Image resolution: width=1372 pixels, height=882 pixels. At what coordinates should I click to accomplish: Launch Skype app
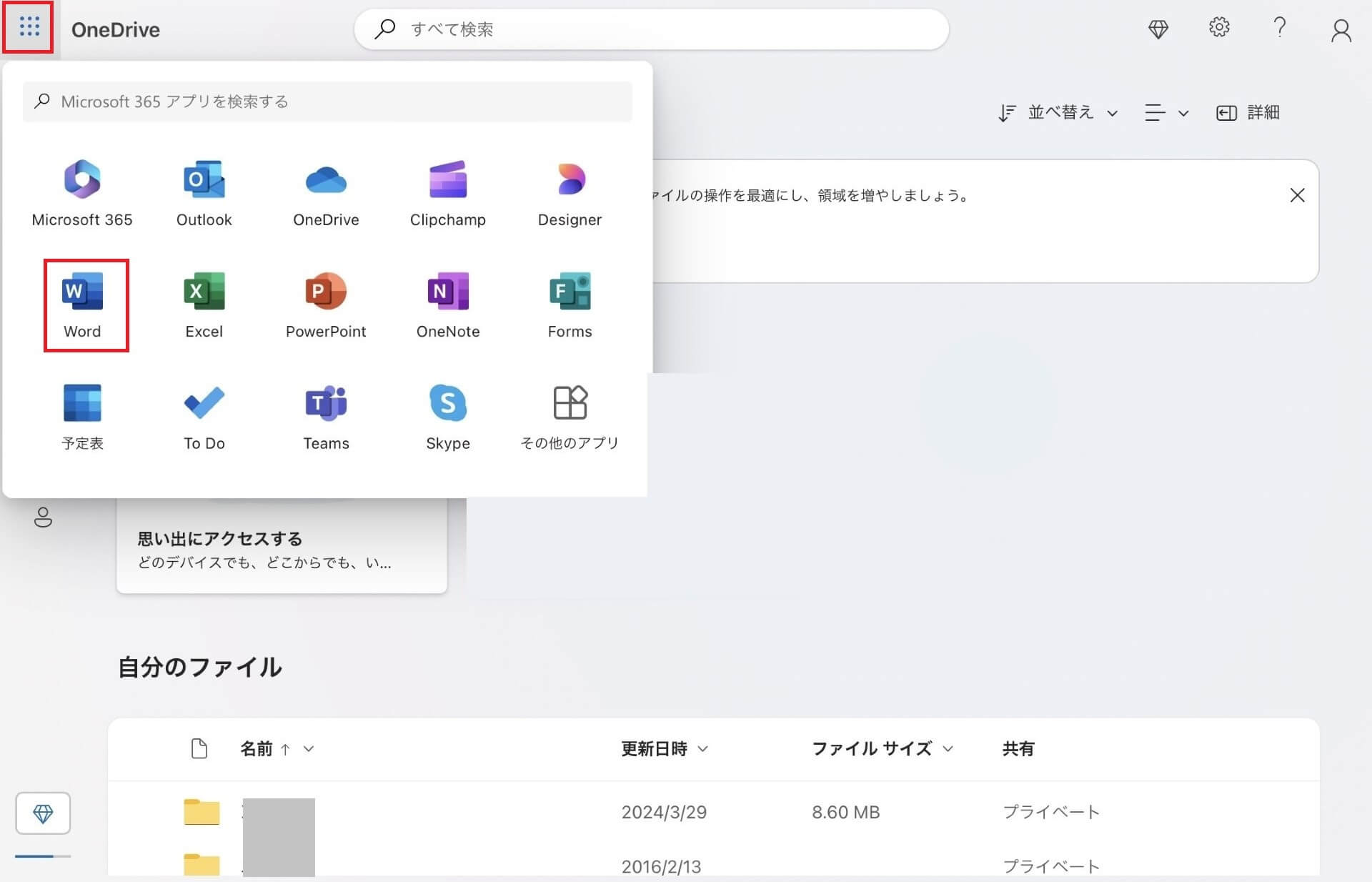[x=448, y=417]
